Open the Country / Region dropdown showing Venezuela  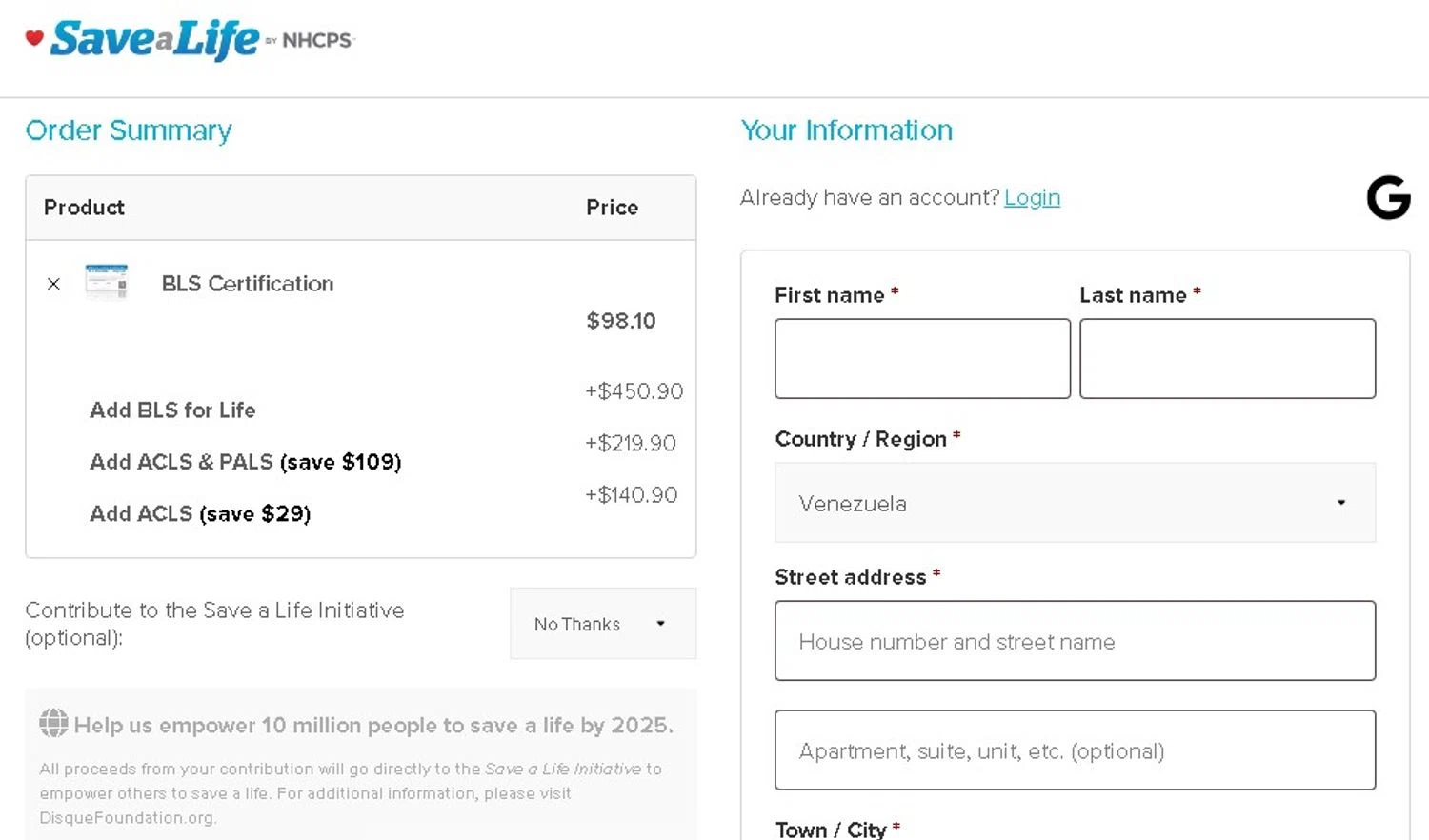point(1075,503)
